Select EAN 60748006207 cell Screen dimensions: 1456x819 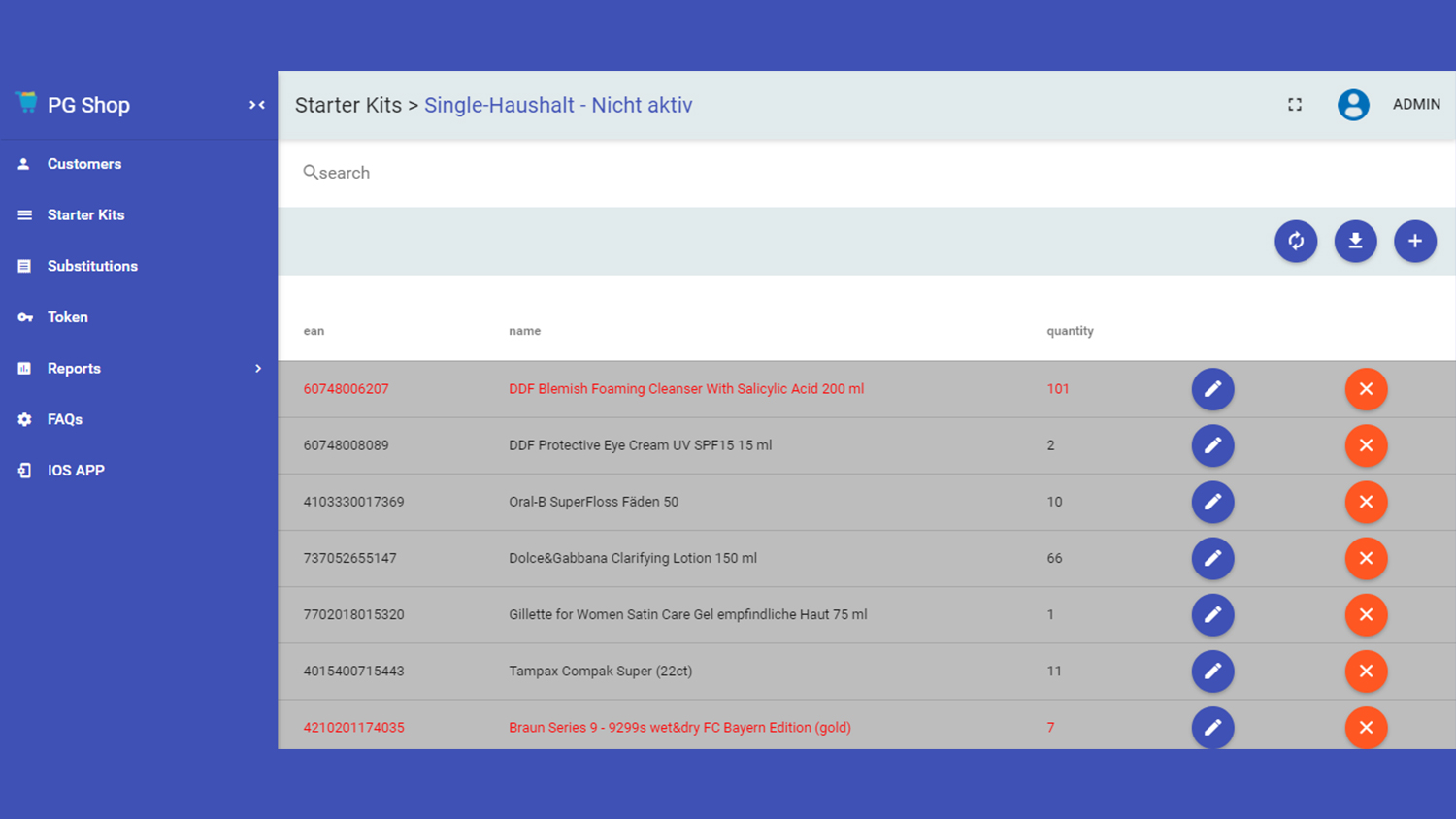[x=346, y=389]
